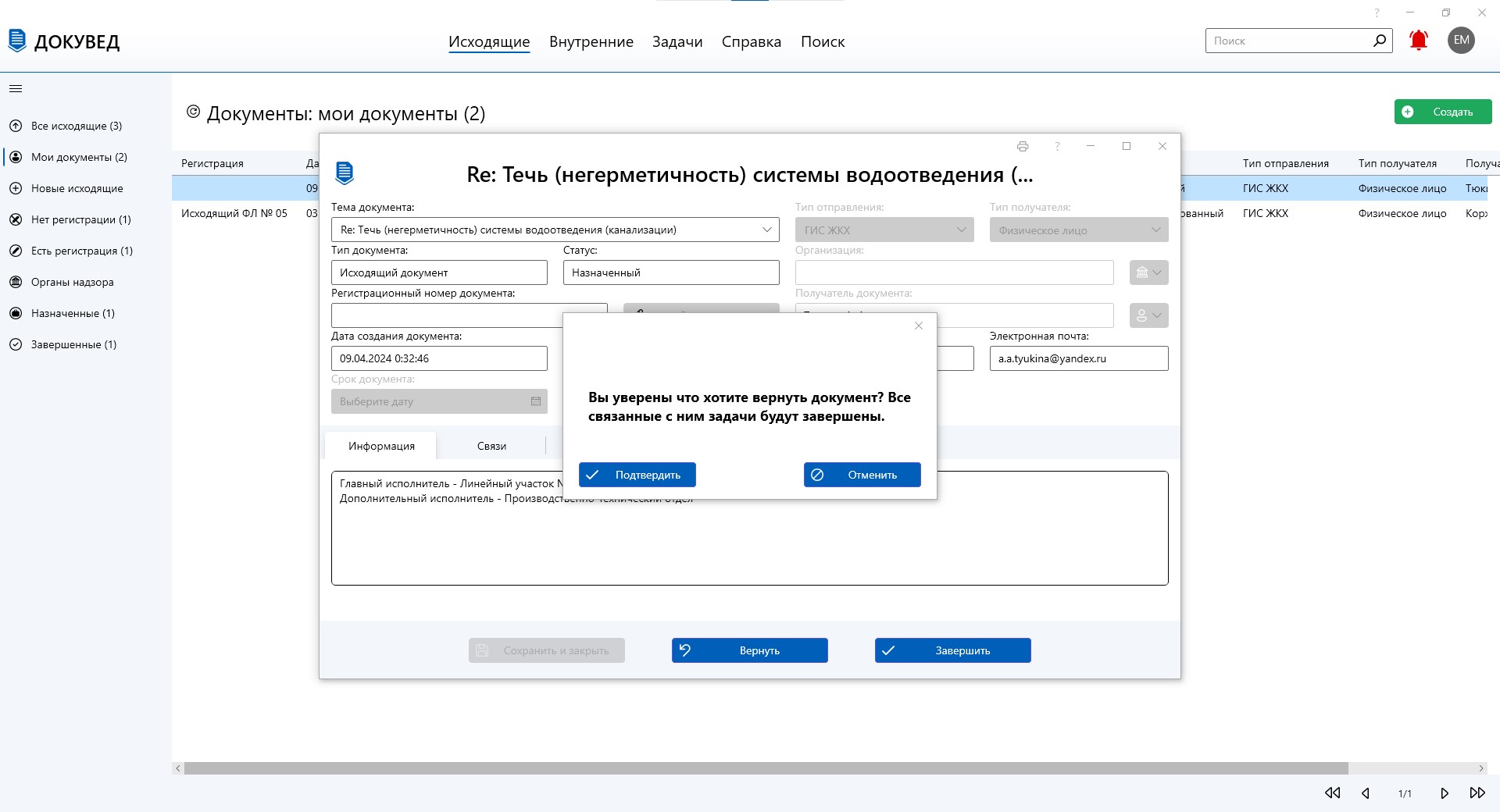The image size is (1500, 812).
Task: Click the green Создать button
Action: coord(1443,112)
